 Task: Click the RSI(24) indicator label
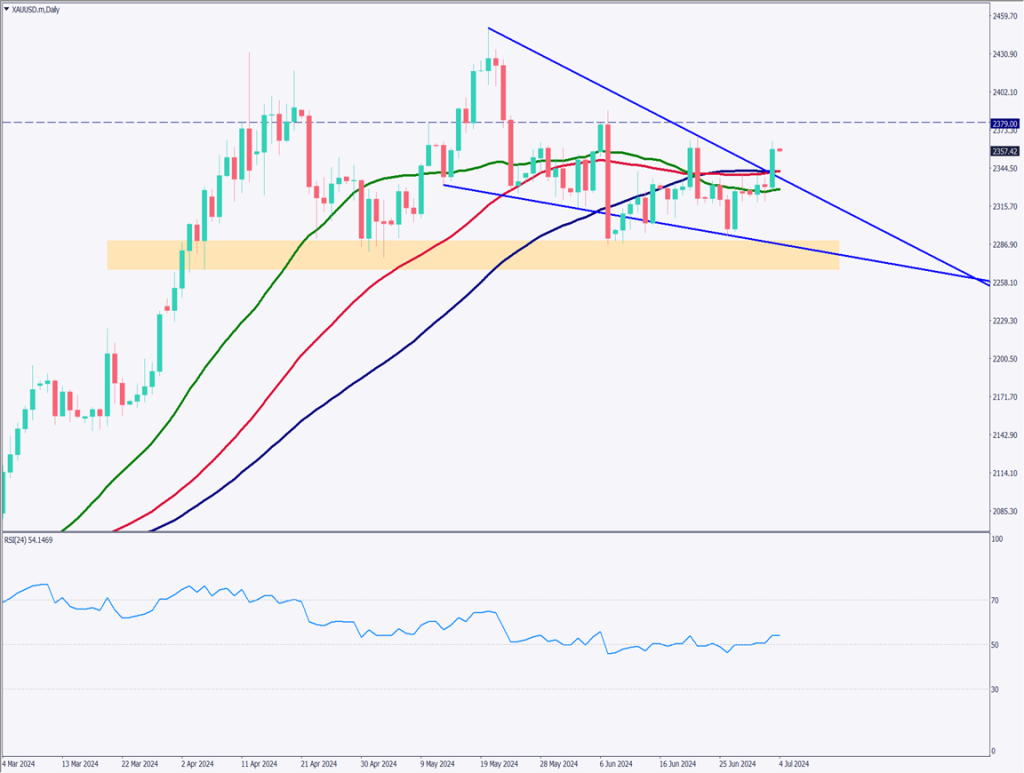point(30,539)
